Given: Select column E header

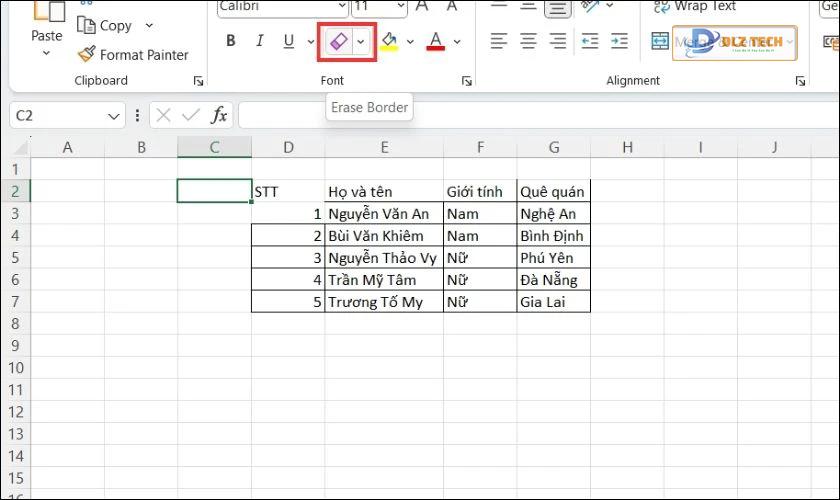Looking at the screenshot, I should click(384, 147).
